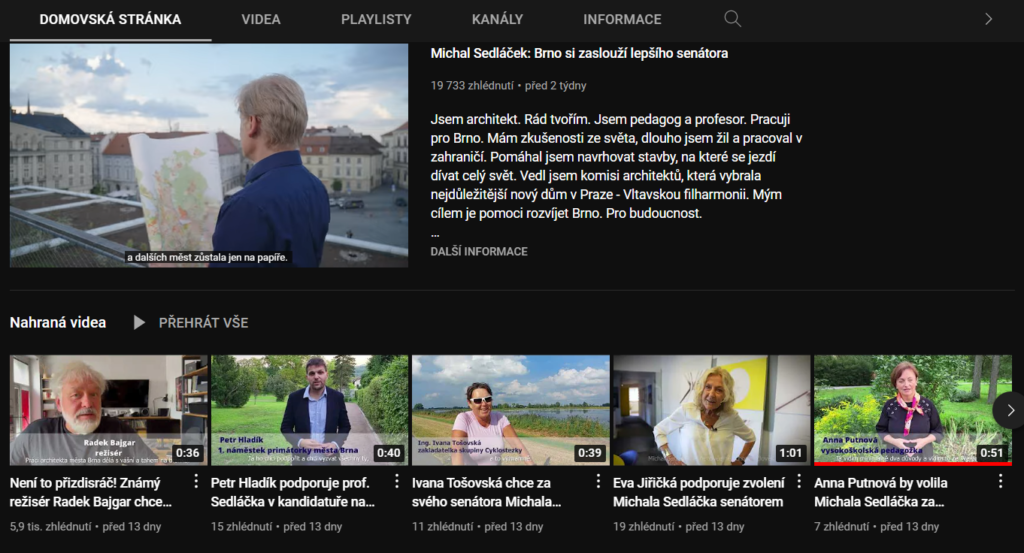Open Radek Bajgar video title link
1024x553 pixels.
pyautogui.click(x=91, y=492)
